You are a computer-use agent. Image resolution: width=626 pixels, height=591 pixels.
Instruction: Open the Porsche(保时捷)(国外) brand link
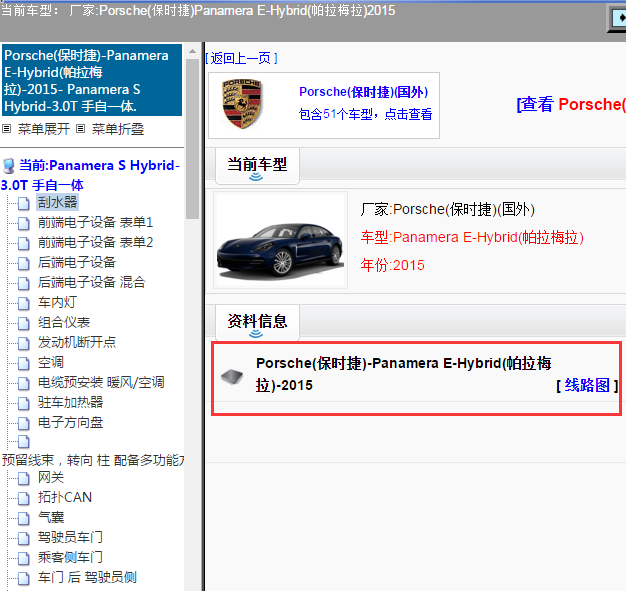click(364, 92)
